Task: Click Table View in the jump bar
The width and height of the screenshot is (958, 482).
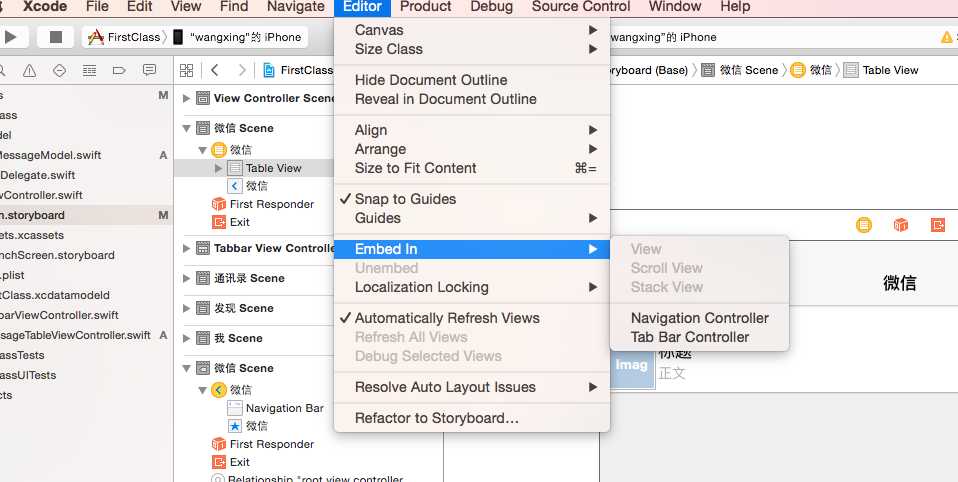Action: [x=882, y=70]
